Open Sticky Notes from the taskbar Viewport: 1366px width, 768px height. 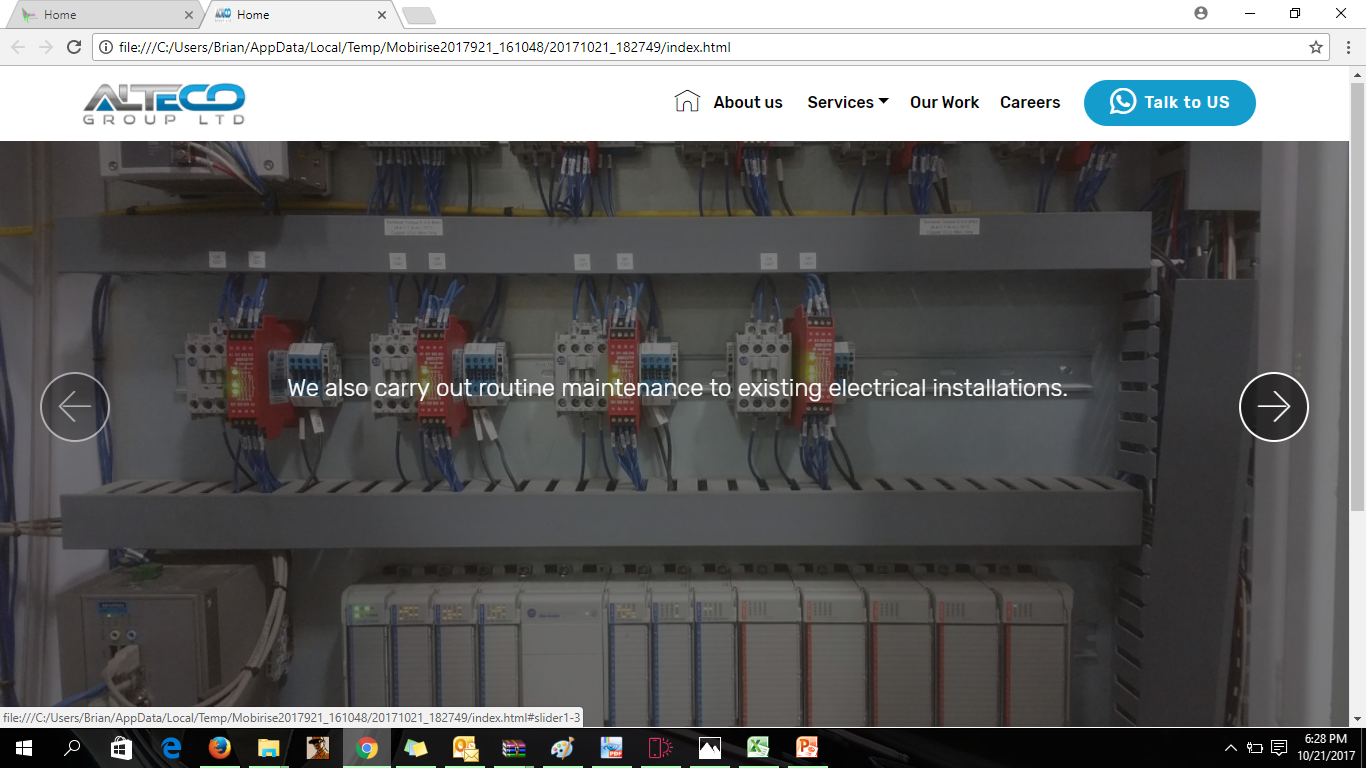415,748
